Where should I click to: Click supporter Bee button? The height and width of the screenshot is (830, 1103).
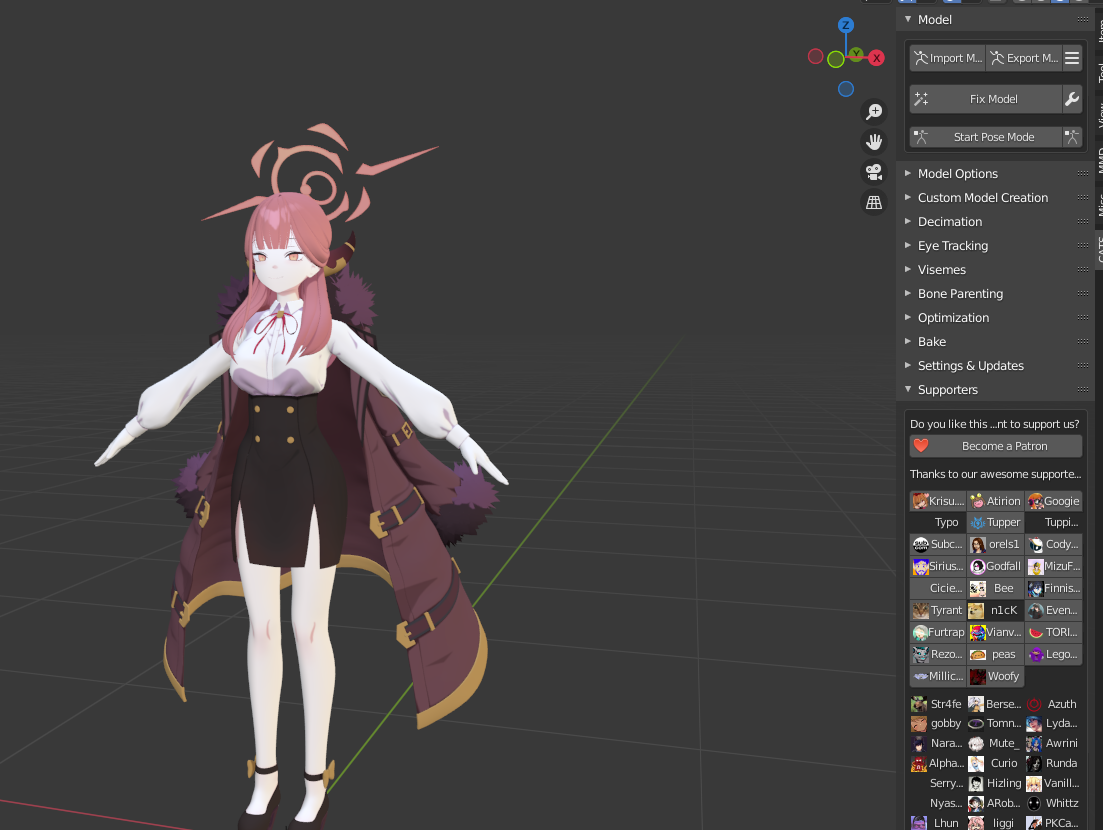pos(995,588)
